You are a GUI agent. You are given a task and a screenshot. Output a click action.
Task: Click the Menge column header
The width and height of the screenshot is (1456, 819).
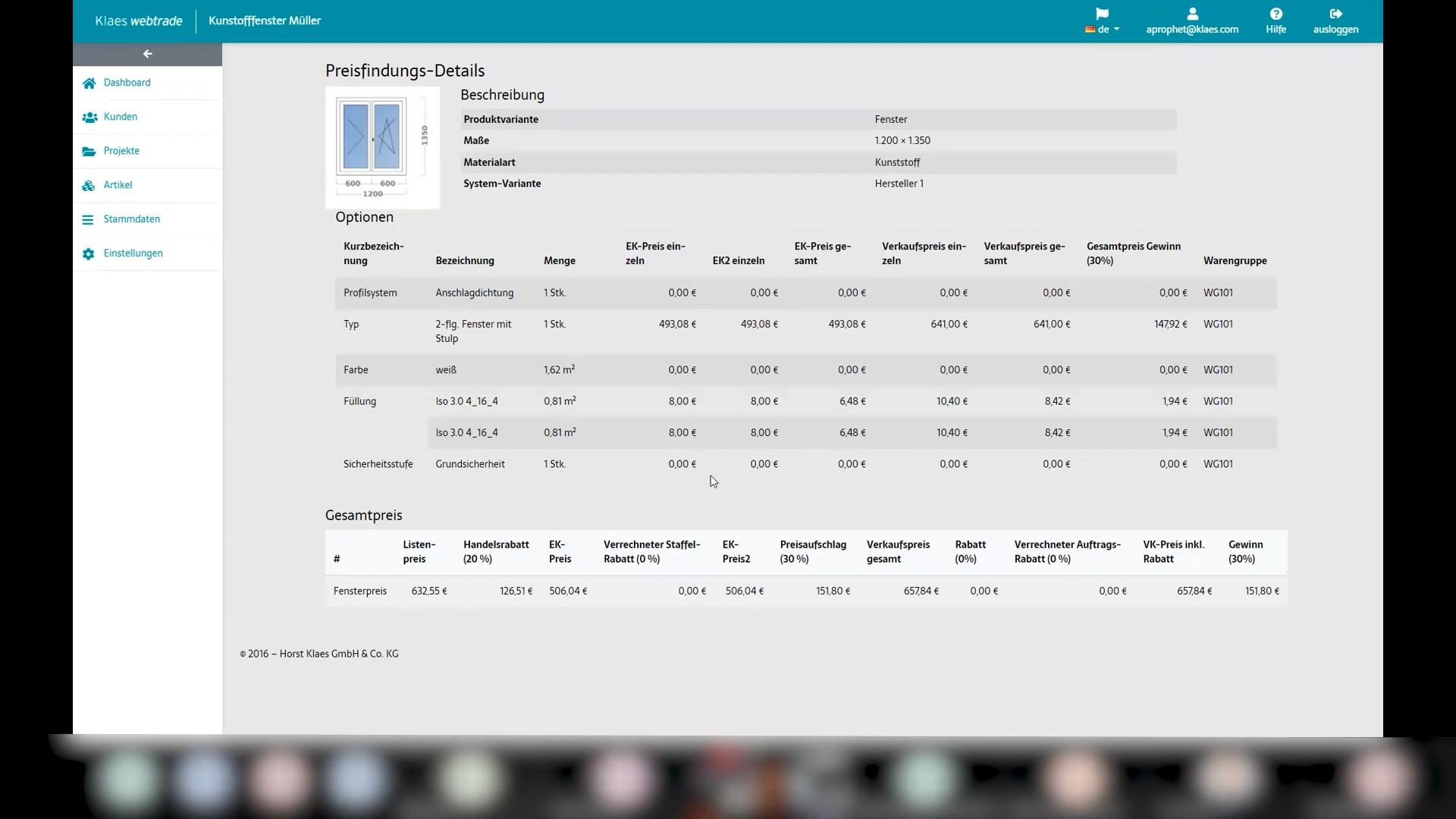coord(560,261)
